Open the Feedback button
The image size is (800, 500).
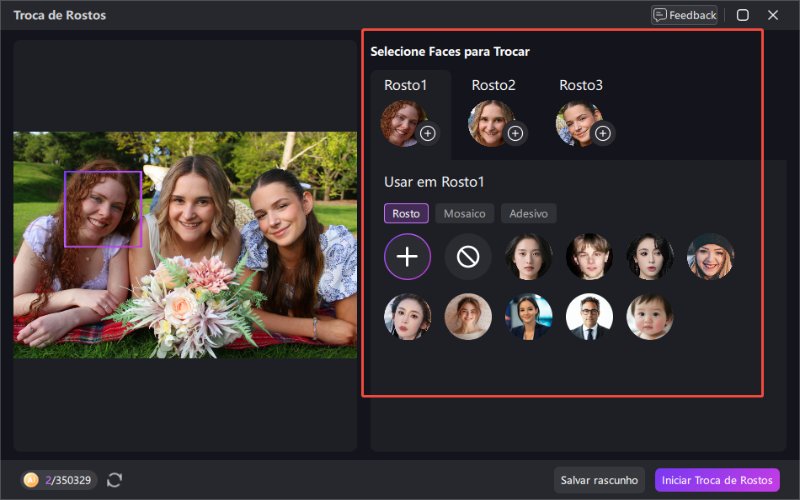point(684,15)
